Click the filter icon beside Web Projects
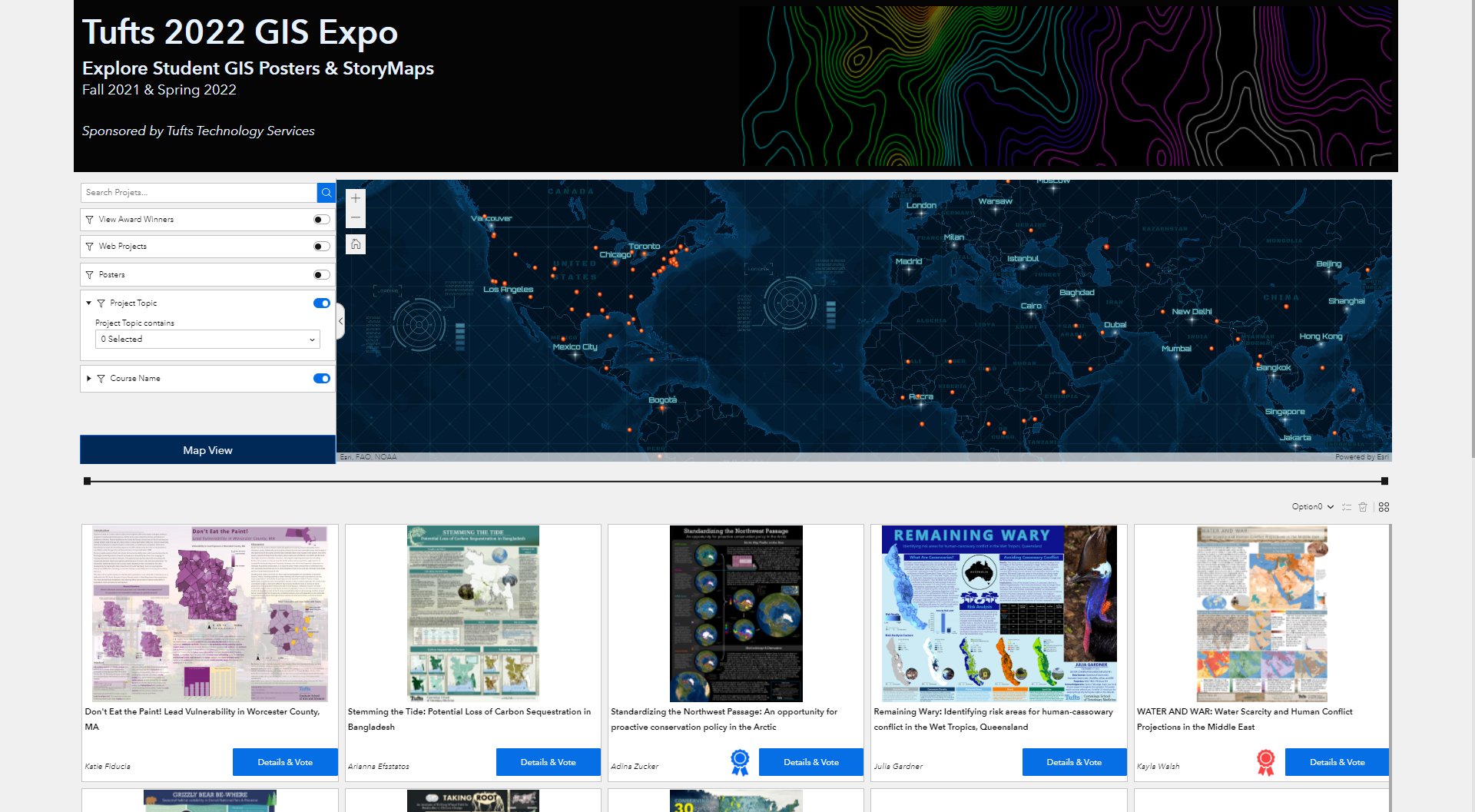Screen dimensions: 1475x812 (90, 247)
